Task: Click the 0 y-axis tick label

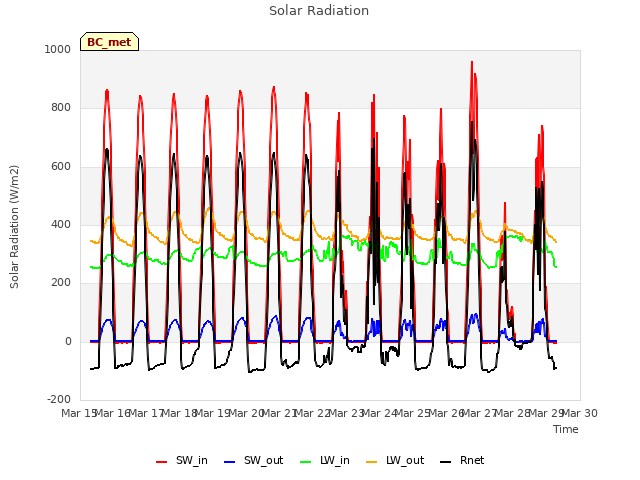Action: (68, 341)
